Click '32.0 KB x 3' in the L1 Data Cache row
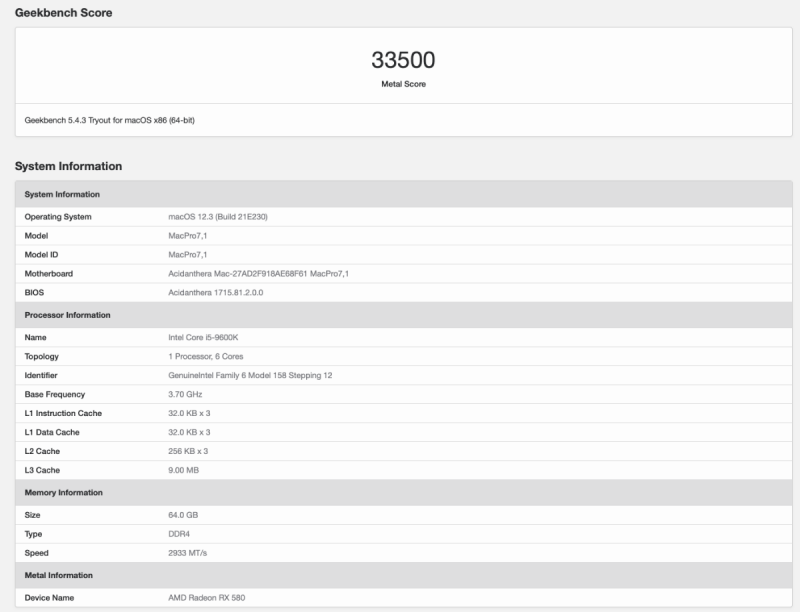The width and height of the screenshot is (800, 612). pos(189,432)
